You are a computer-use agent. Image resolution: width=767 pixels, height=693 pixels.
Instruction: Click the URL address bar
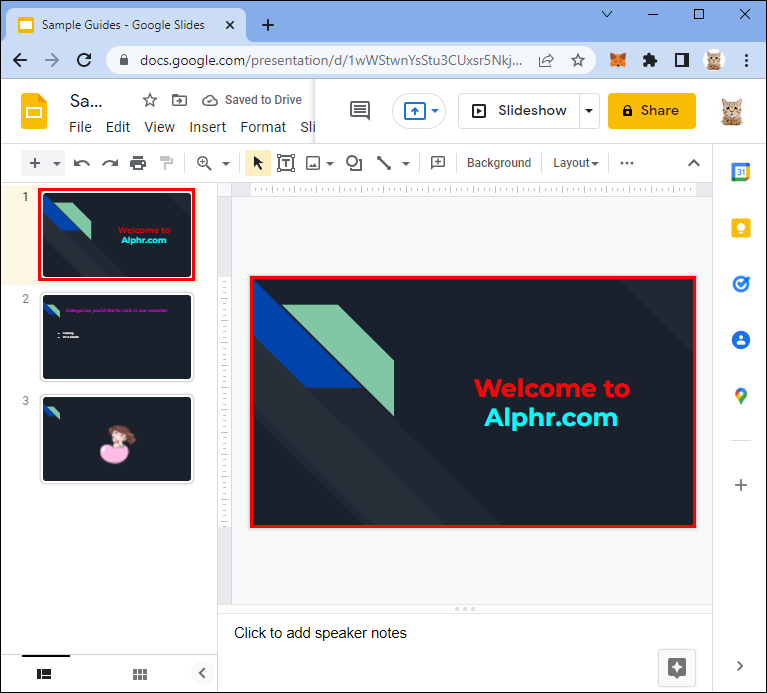point(331,60)
